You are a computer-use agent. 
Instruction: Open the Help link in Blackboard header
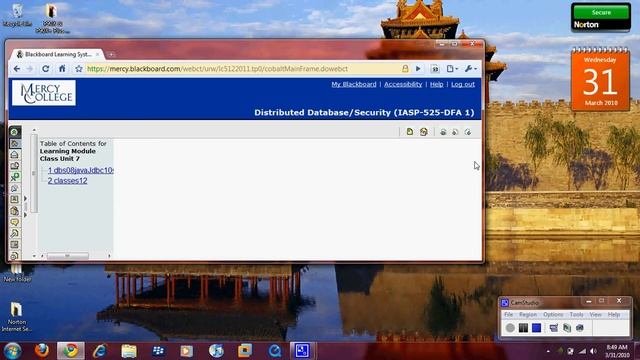pyautogui.click(x=436, y=84)
